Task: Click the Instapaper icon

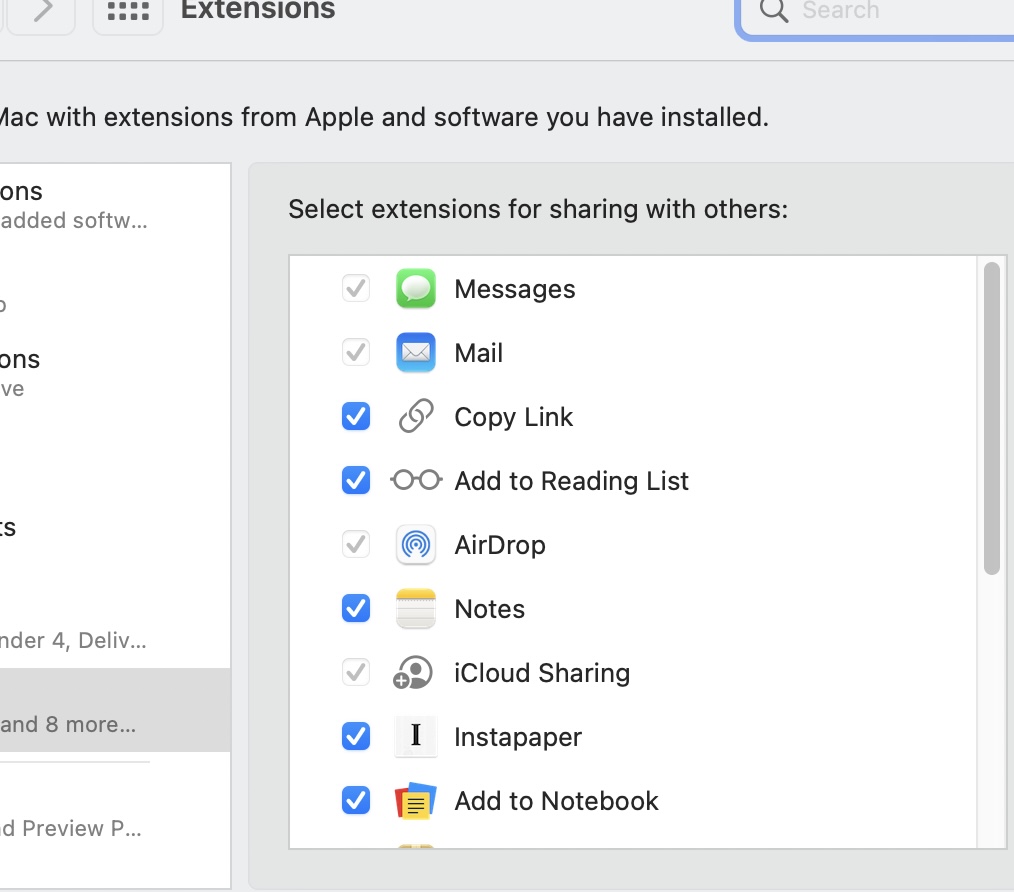Action: coord(415,736)
